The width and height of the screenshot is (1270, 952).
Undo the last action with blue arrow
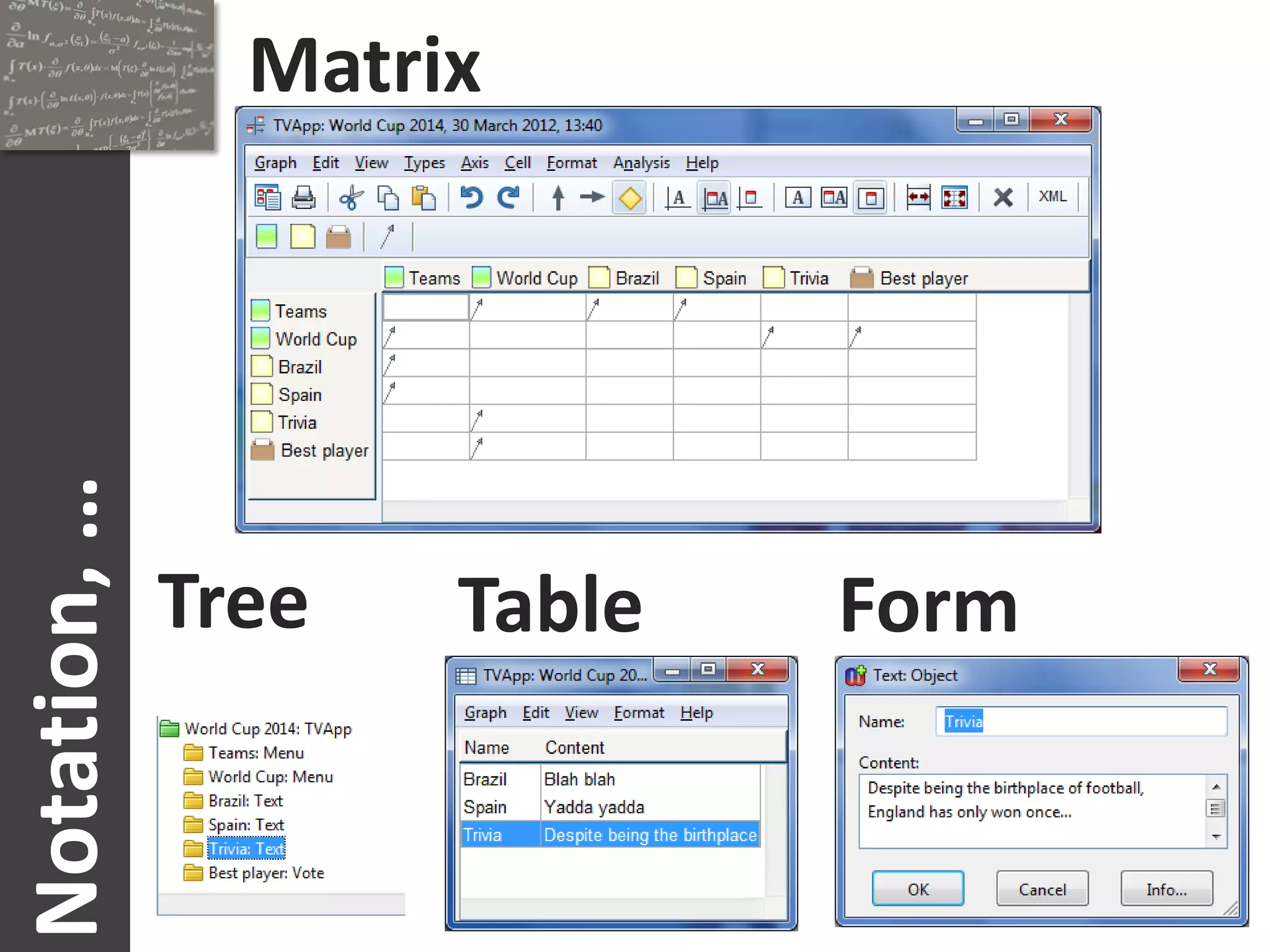pyautogui.click(x=472, y=198)
